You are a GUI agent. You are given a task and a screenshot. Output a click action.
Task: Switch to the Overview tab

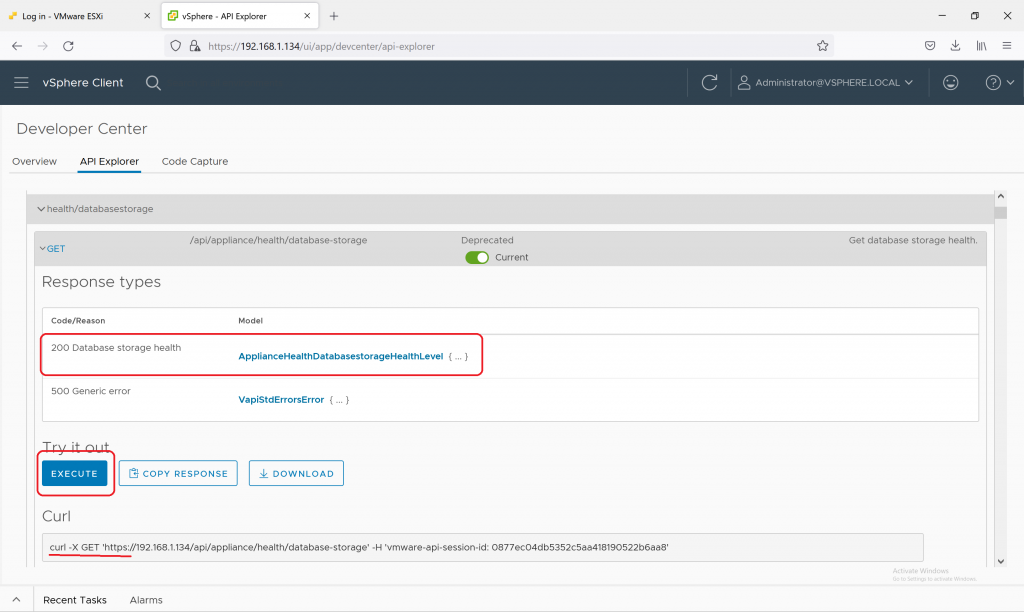pos(34,161)
